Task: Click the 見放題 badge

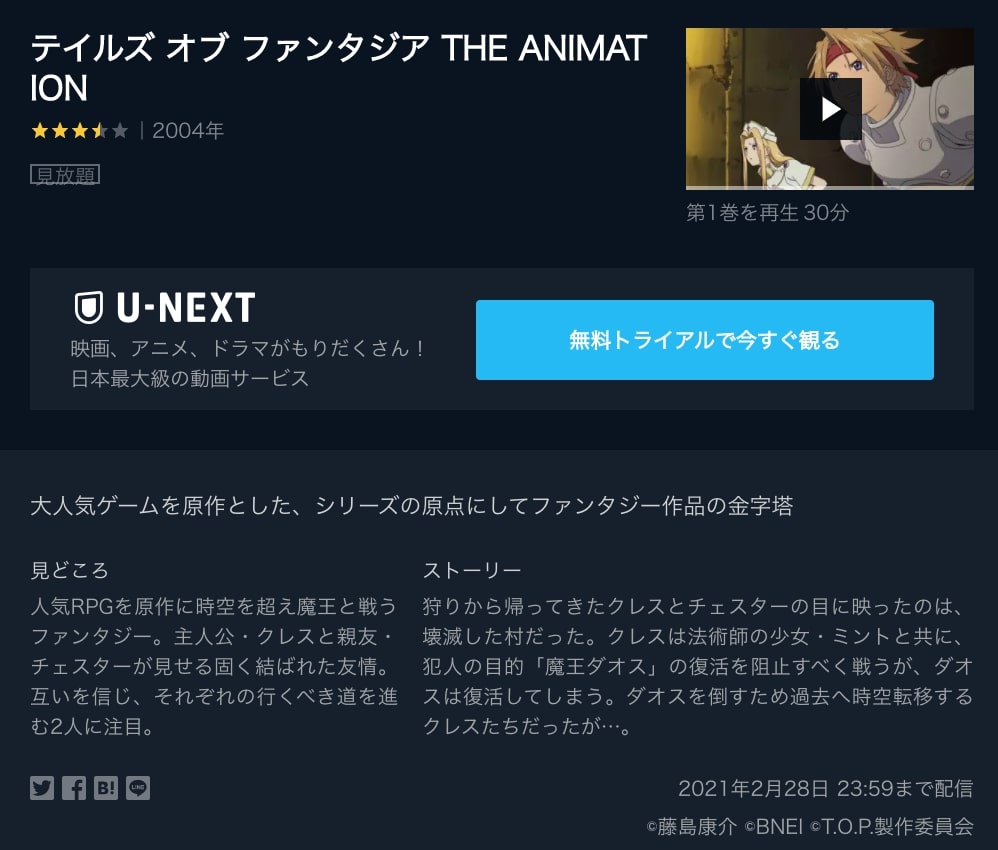Action: coord(65,174)
